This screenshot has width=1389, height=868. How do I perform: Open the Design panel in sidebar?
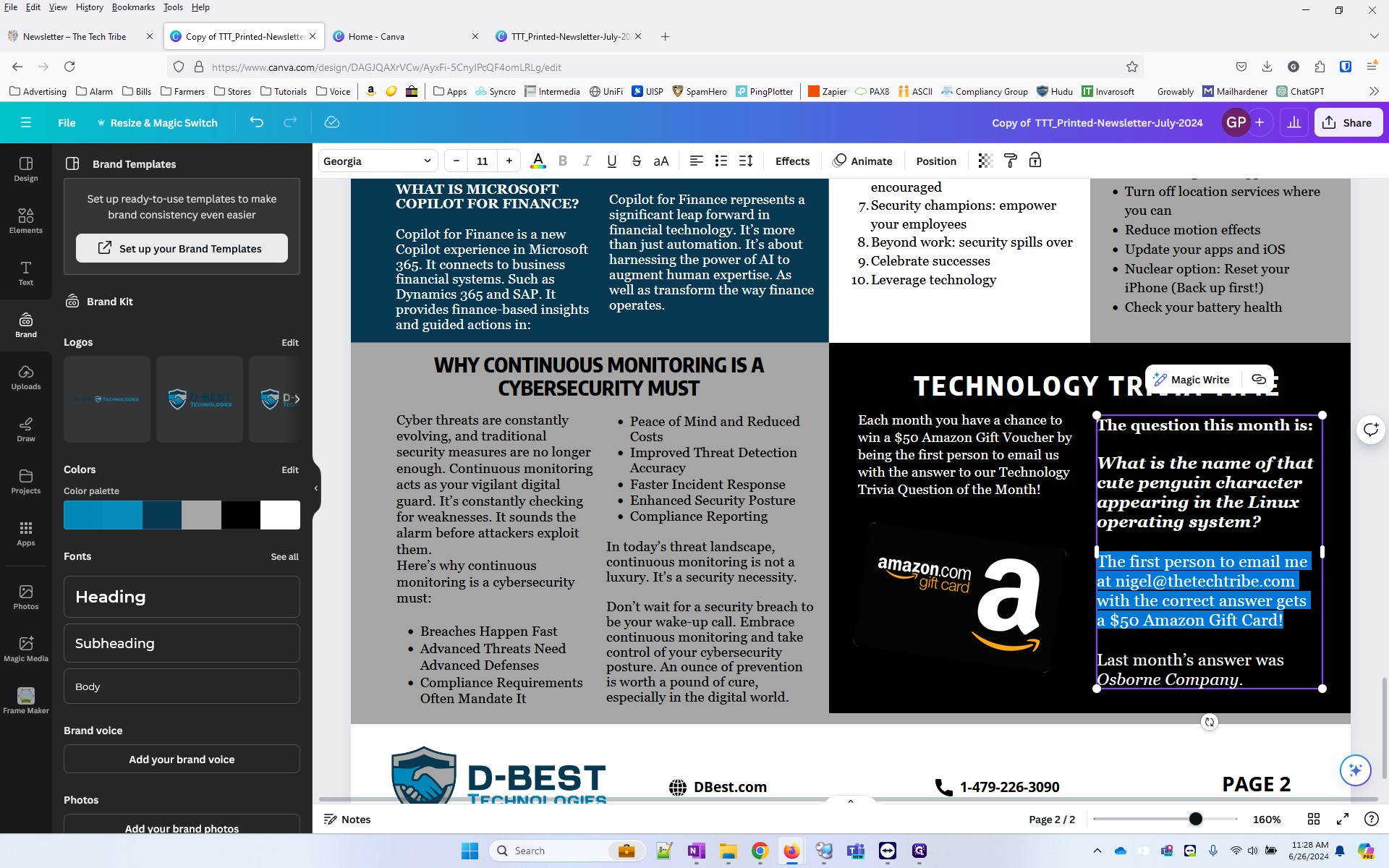coord(26,169)
